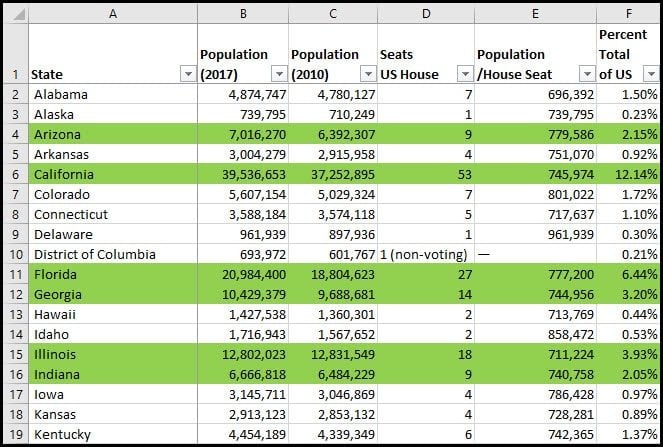Screen dimensions: 663x447
Task: Open the Population (2017) filter dropdown
Action: [x=279, y=74]
